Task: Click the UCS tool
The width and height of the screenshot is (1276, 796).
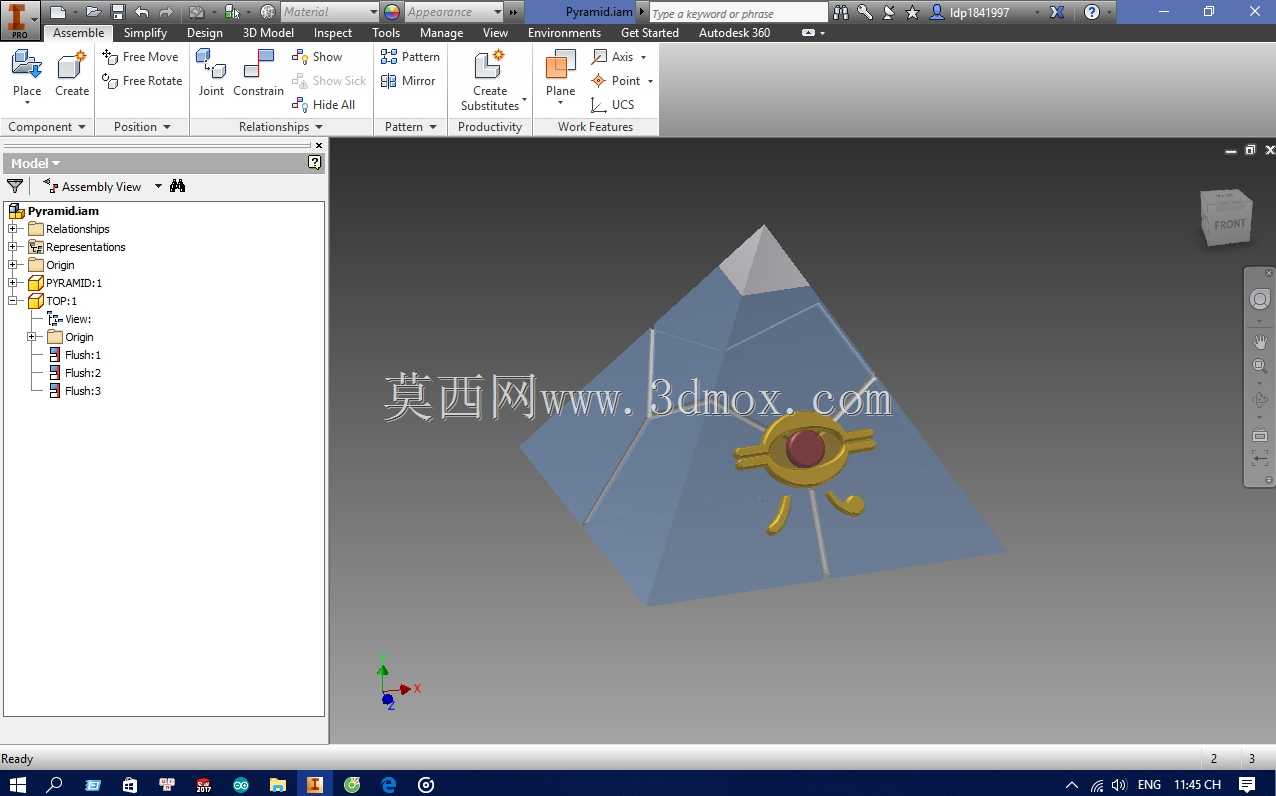Action: pos(613,105)
